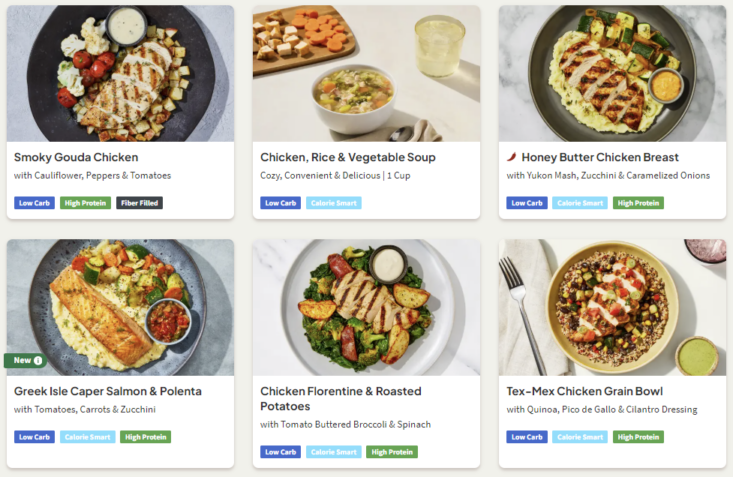This screenshot has height=477, width=733.
Task: Click the spicy chili pepper icon
Action: click(x=511, y=158)
